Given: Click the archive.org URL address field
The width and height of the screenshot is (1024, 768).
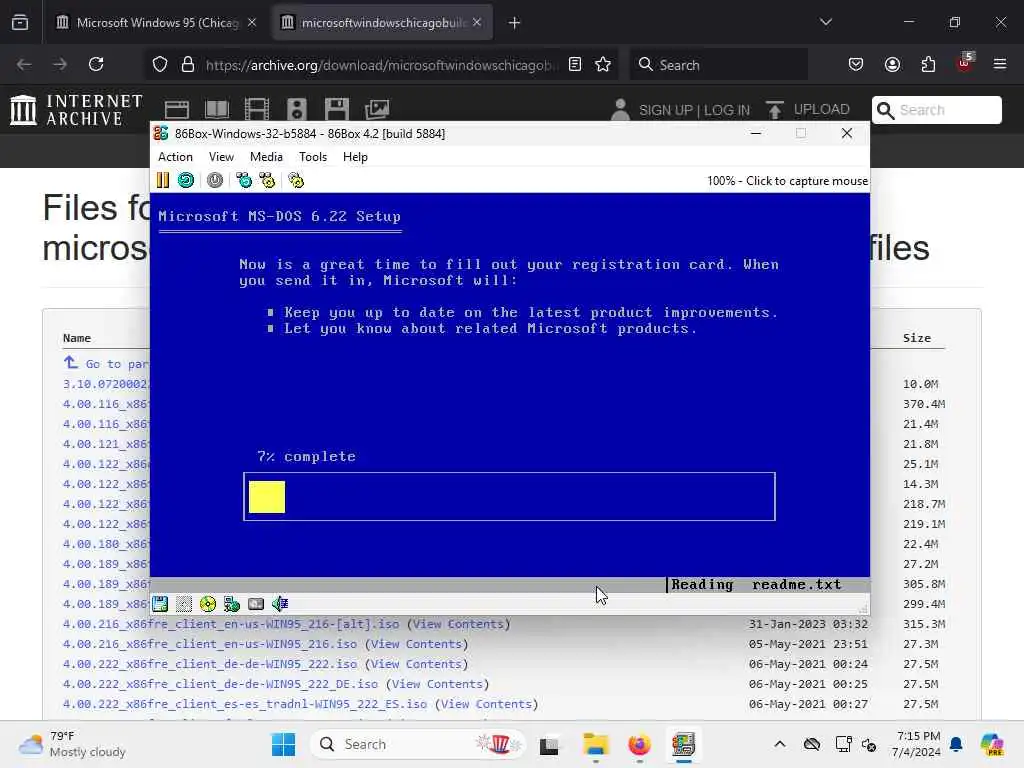Looking at the screenshot, I should (381, 65).
